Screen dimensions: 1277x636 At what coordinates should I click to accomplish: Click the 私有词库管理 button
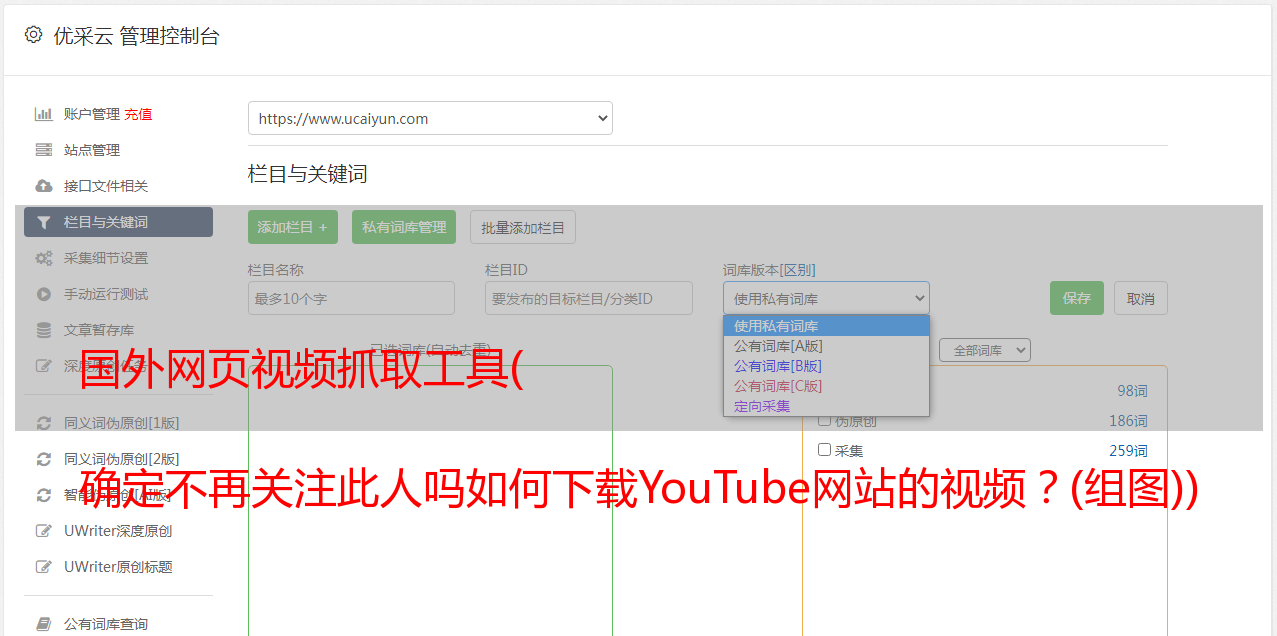(x=404, y=227)
